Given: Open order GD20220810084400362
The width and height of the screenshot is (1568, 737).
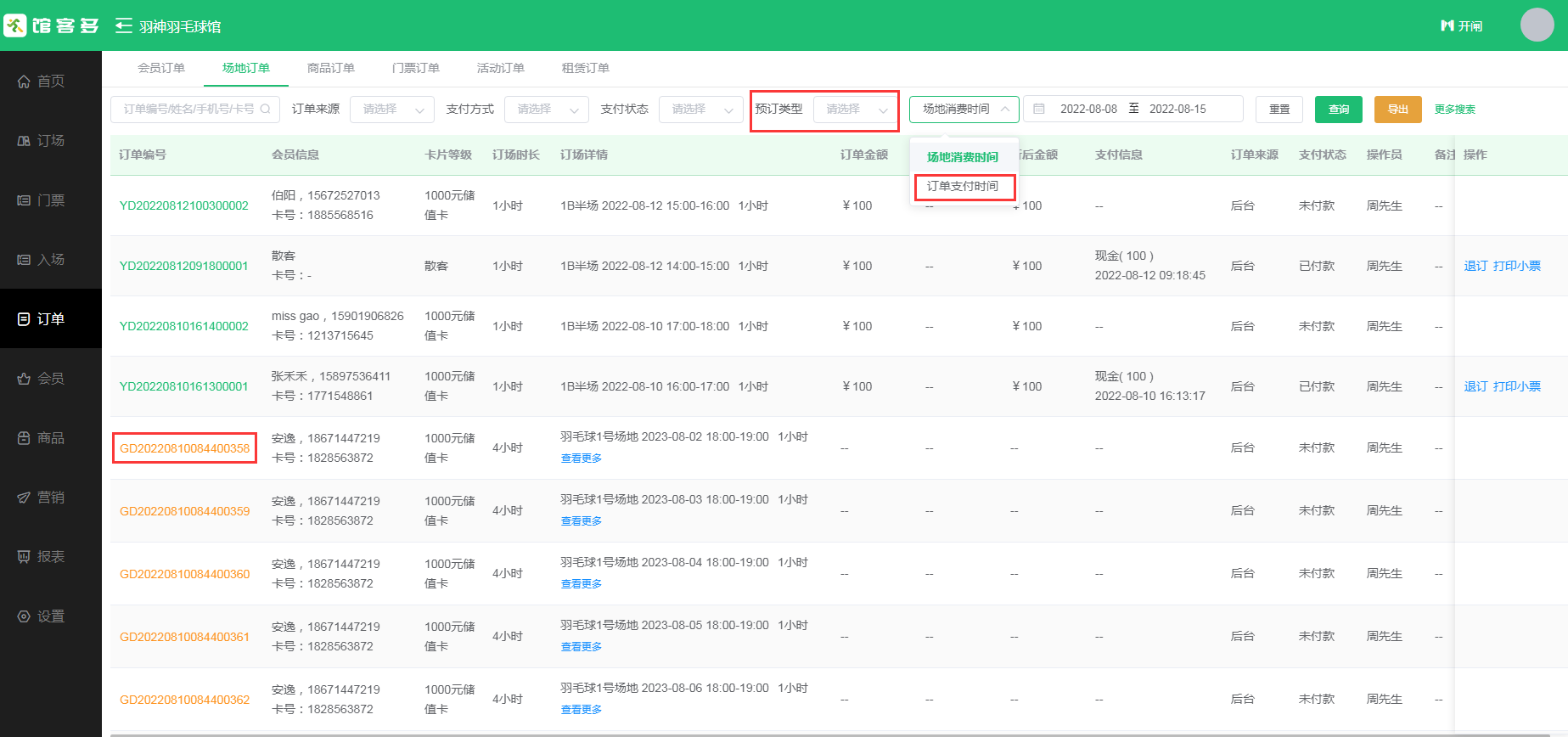Looking at the screenshot, I should [x=184, y=700].
